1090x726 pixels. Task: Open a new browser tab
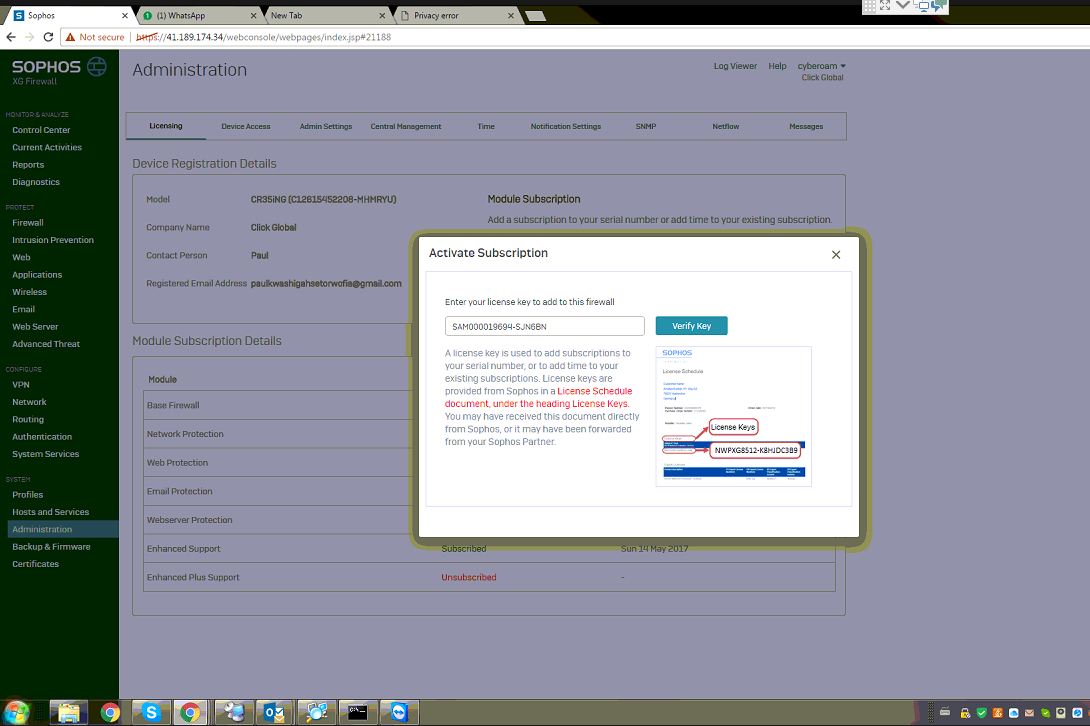click(535, 16)
